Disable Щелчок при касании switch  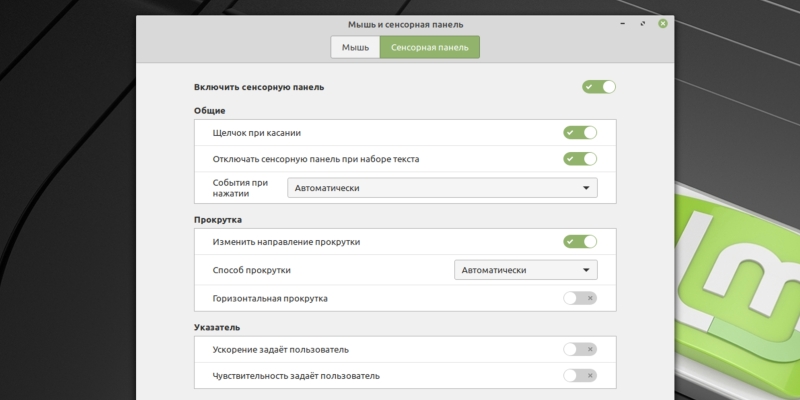tap(580, 133)
